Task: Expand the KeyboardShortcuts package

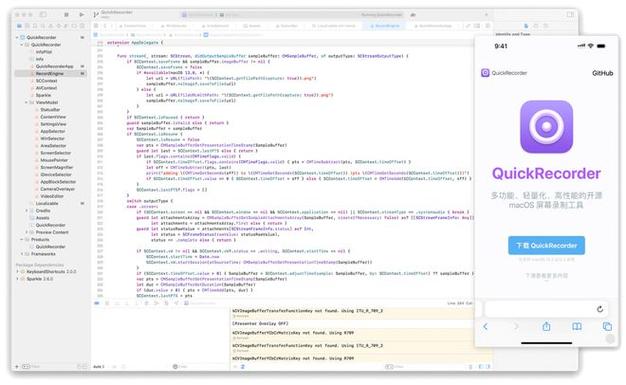Action: coord(17,272)
